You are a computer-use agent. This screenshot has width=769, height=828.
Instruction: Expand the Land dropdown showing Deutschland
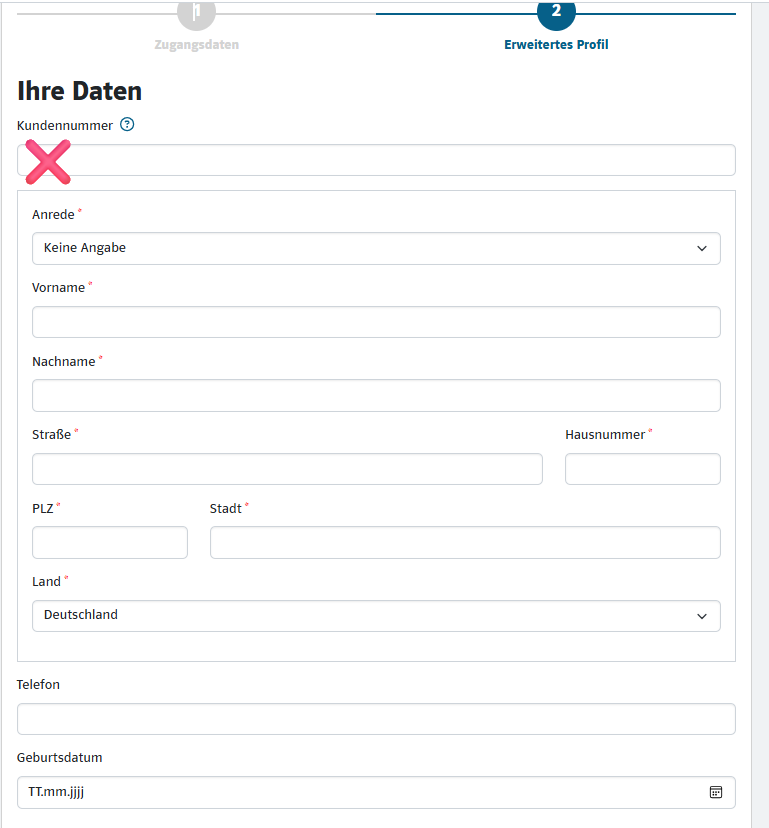pyautogui.click(x=376, y=616)
